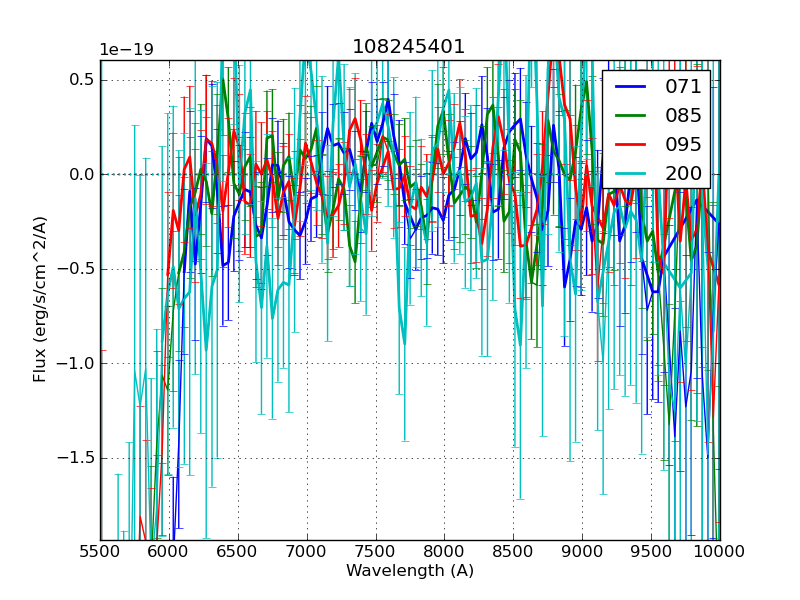Click the 1e-19 exponent label

point(125,50)
